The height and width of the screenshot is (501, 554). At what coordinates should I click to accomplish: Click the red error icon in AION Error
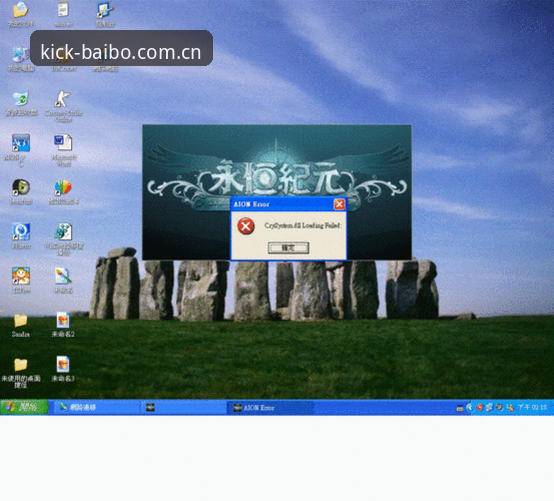tap(246, 226)
